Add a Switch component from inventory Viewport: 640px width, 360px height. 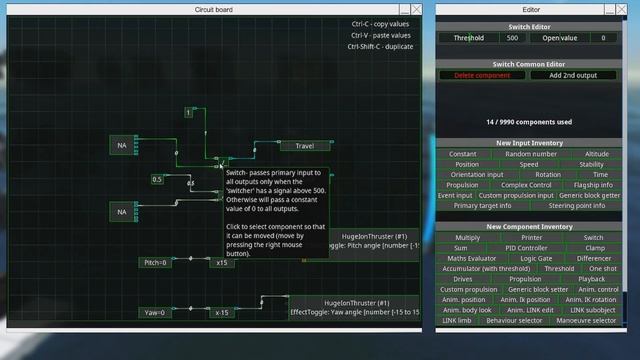coord(593,238)
